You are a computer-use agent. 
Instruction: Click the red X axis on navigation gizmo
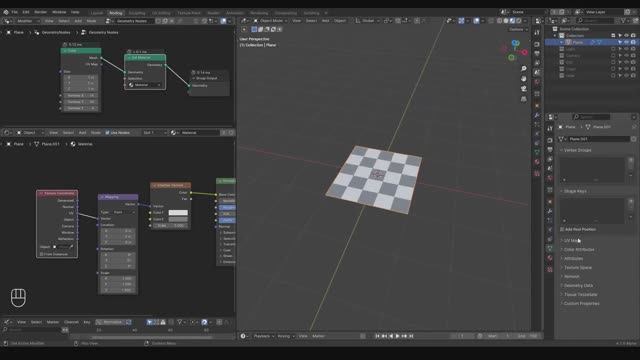(524, 52)
